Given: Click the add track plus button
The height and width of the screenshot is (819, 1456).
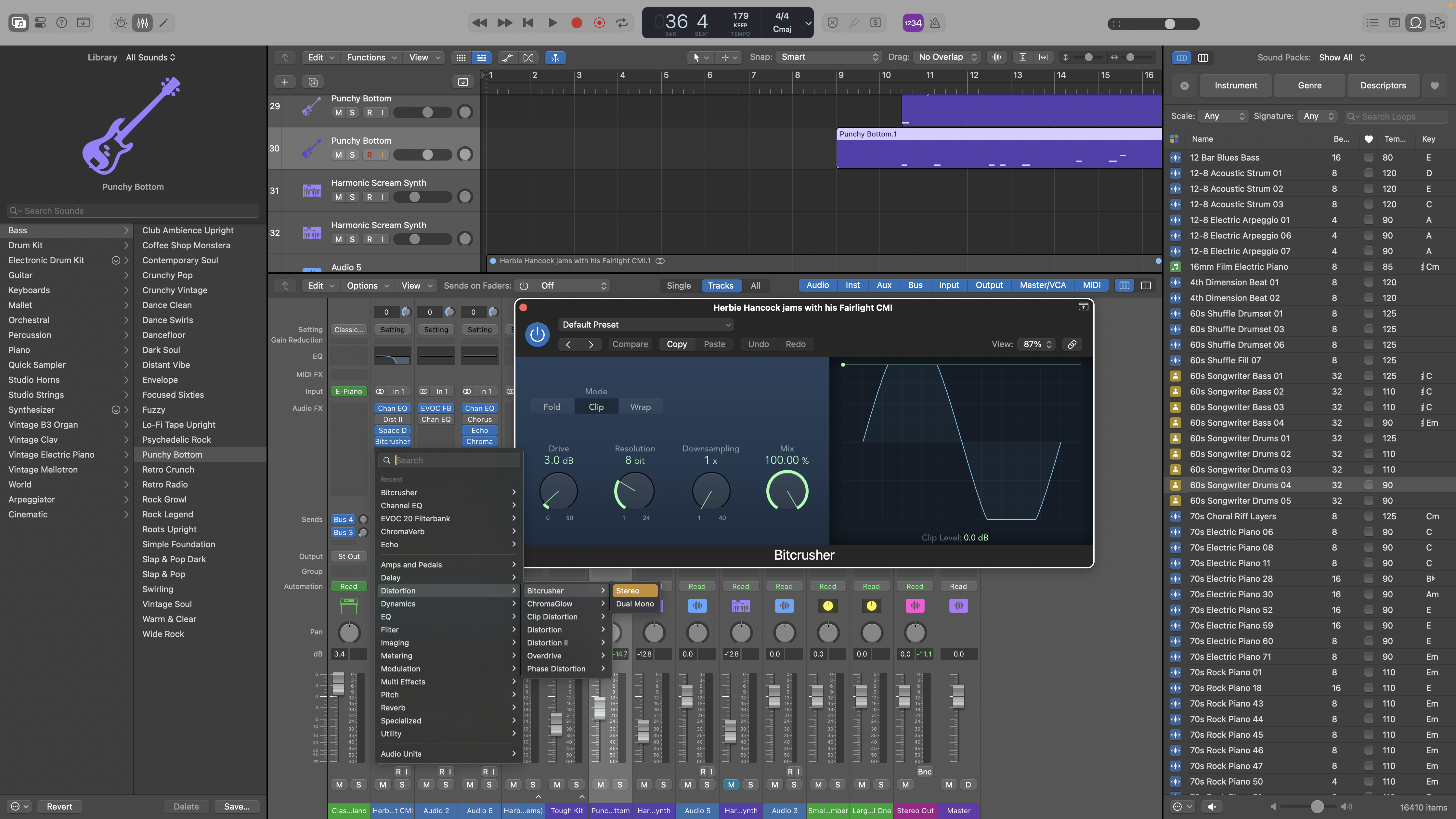Looking at the screenshot, I should (x=285, y=82).
